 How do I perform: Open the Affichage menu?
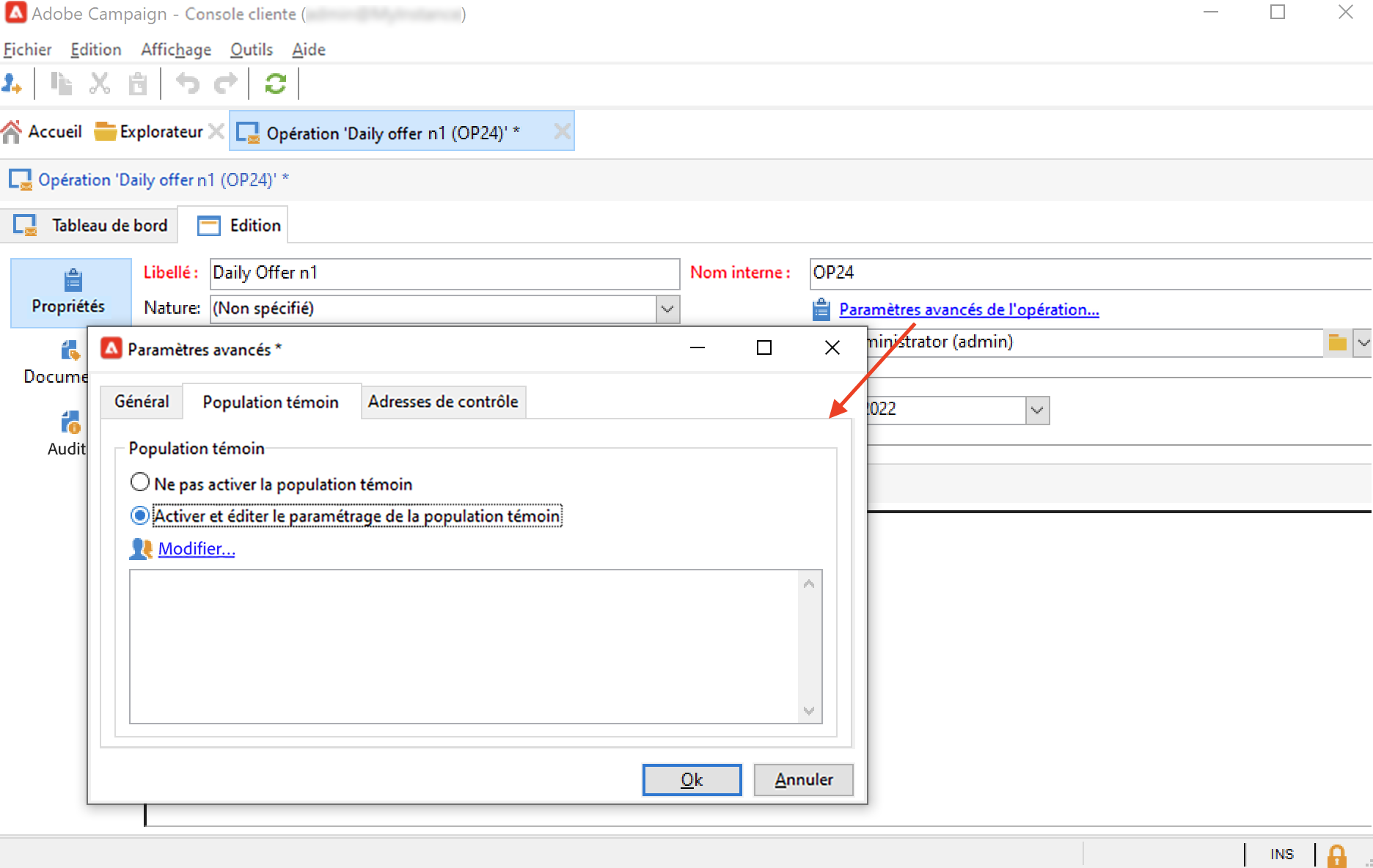pyautogui.click(x=176, y=50)
